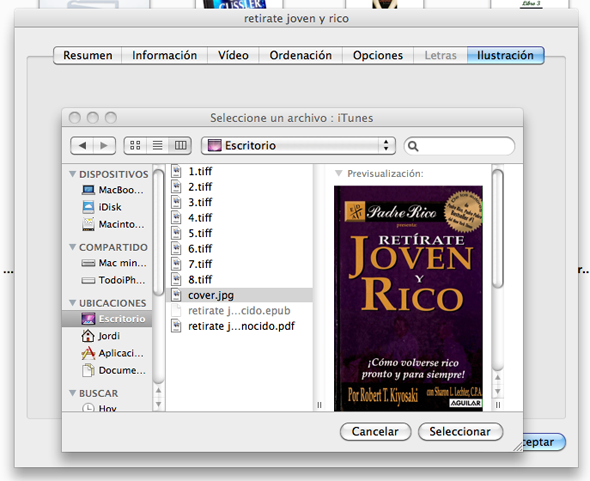Click preview pane scroll up arrow
This screenshot has height=481, width=590.
click(x=498, y=377)
